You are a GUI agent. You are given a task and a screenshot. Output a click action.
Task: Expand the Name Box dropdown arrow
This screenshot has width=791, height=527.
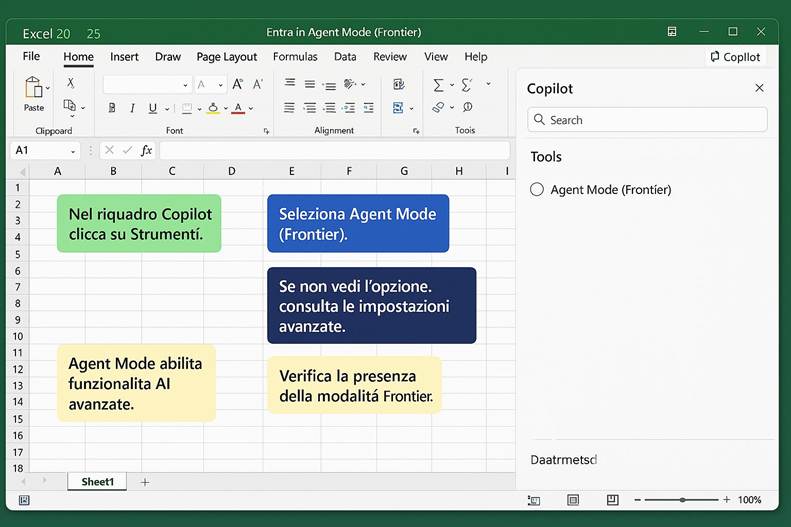tap(73, 150)
